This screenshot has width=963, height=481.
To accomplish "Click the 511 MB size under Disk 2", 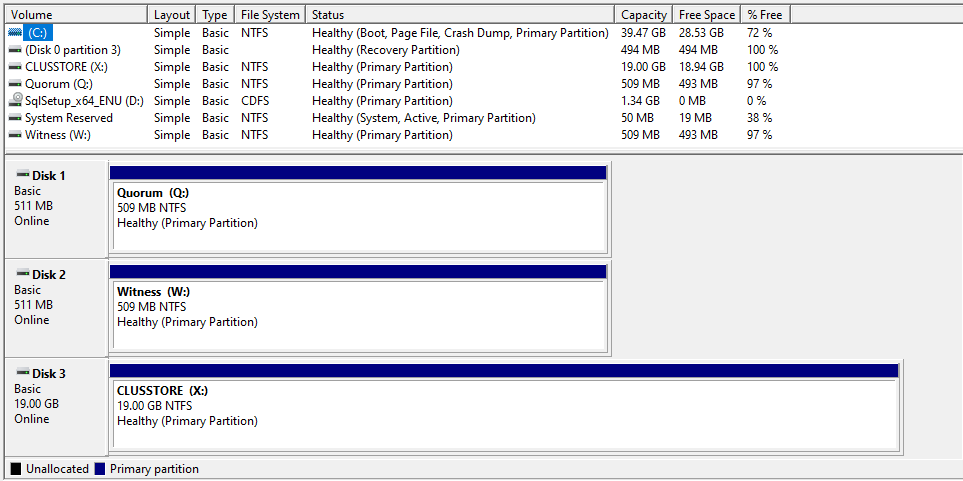I will (x=33, y=304).
